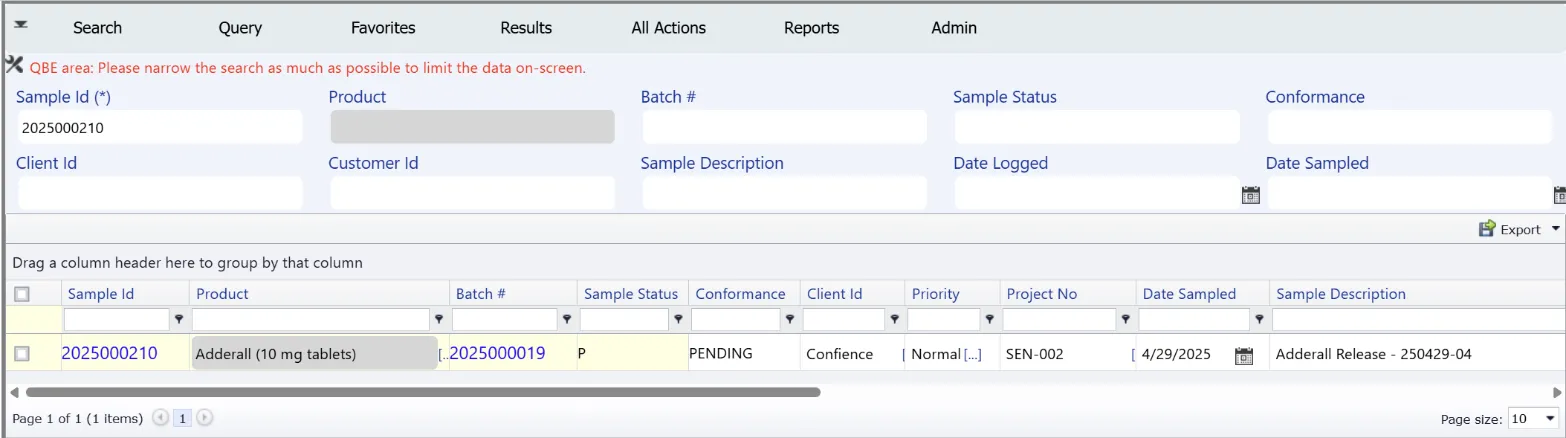Open batch 2025000019 link

click(497, 353)
